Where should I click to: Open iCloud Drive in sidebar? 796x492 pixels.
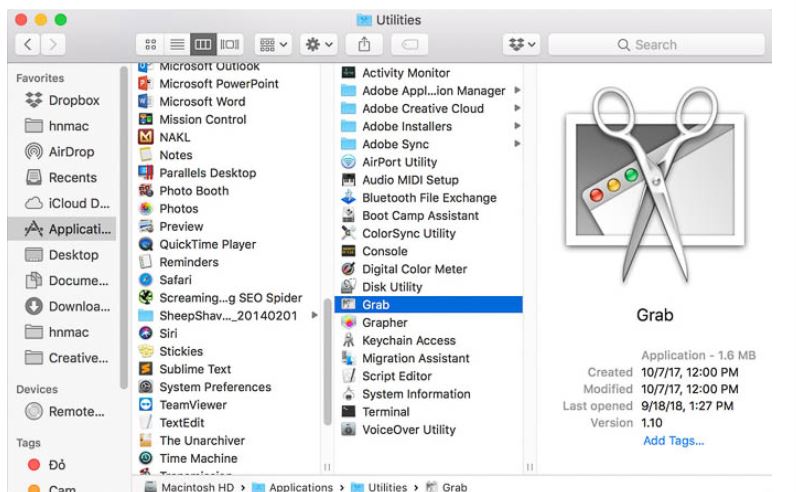click(x=67, y=204)
